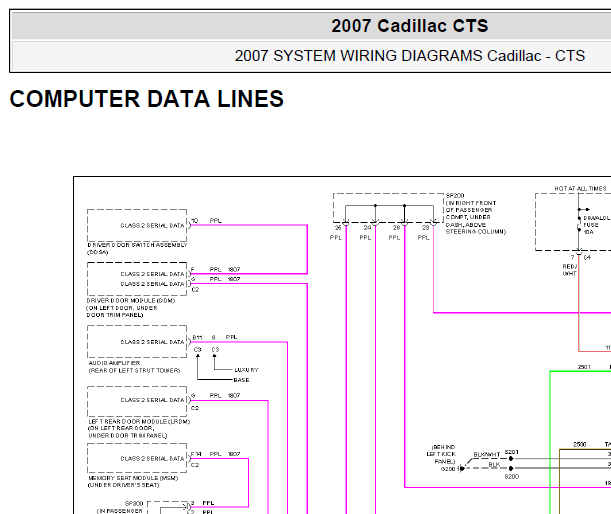Screen dimensions: 611x514
Task: Click the Class 2 Serial Data box of Memory Seat Module
Action: [x=137, y=458]
